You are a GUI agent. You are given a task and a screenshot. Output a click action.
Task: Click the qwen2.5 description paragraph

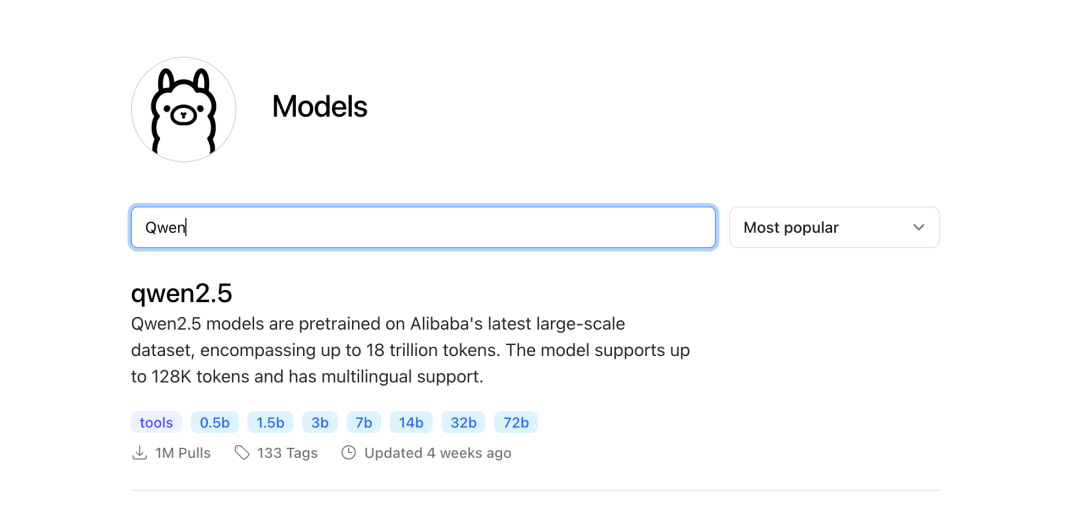coord(410,351)
